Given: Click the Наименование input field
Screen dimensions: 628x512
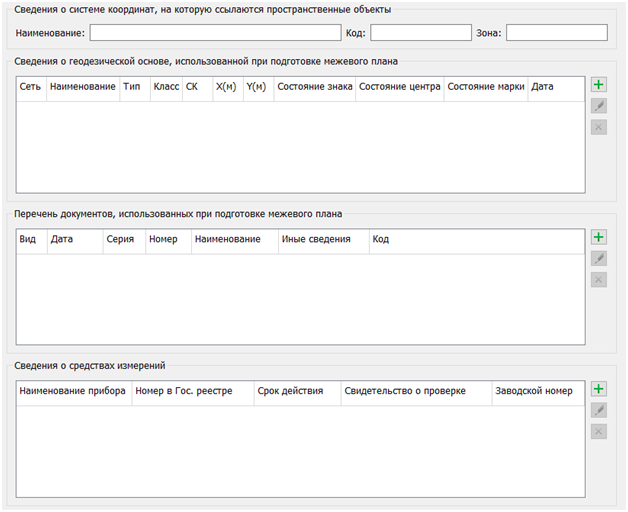Looking at the screenshot, I should [x=215, y=33].
